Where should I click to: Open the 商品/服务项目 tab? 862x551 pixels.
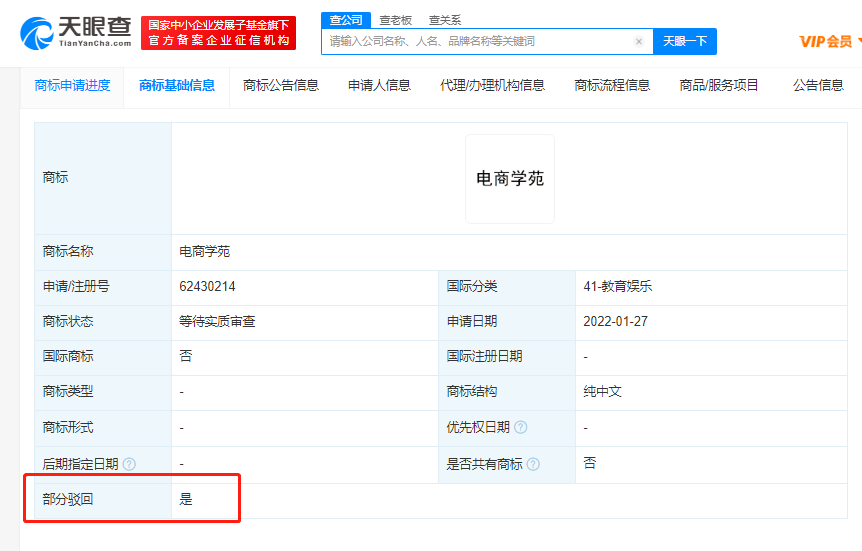[x=719, y=86]
